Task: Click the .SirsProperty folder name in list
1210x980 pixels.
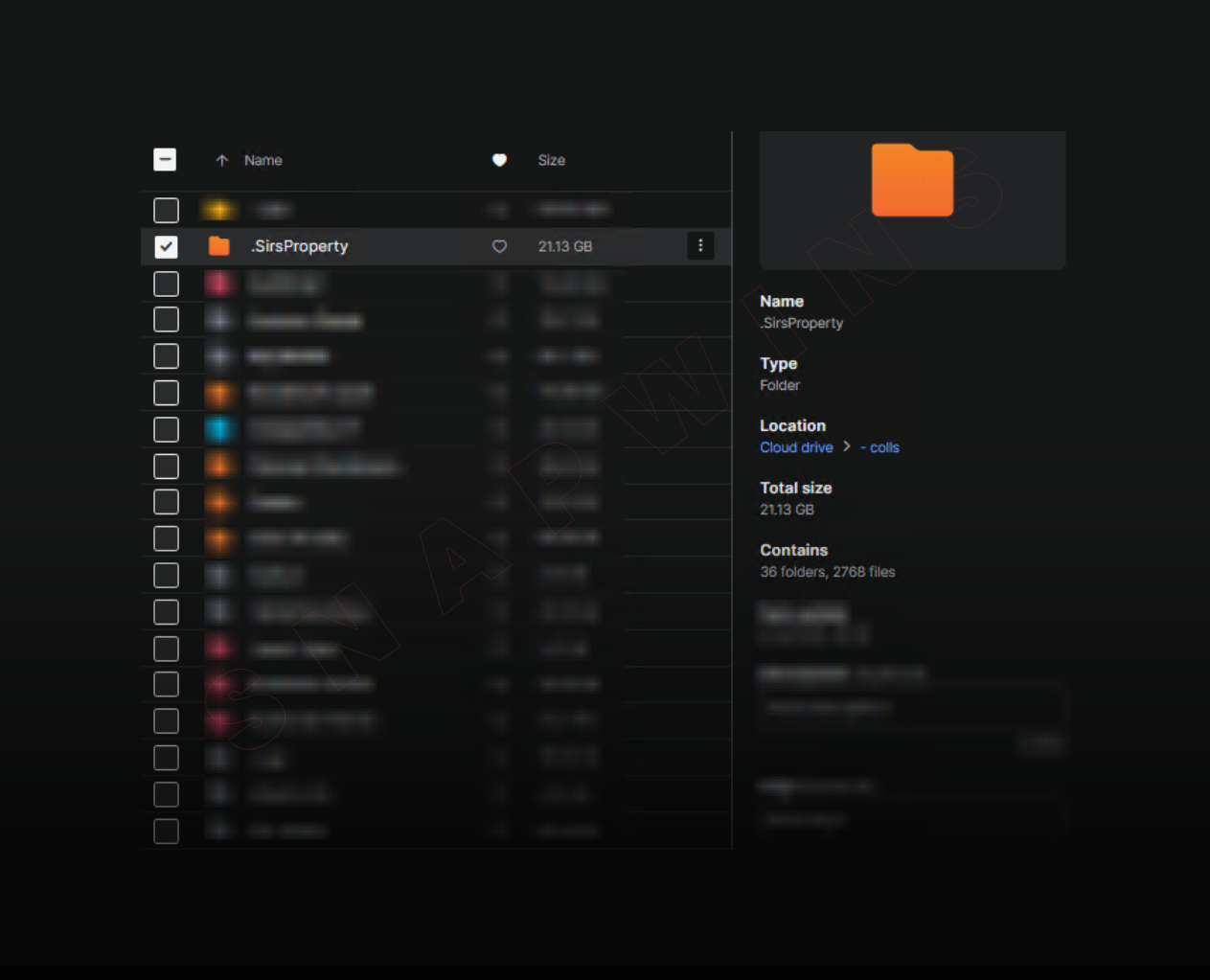Action: click(300, 246)
